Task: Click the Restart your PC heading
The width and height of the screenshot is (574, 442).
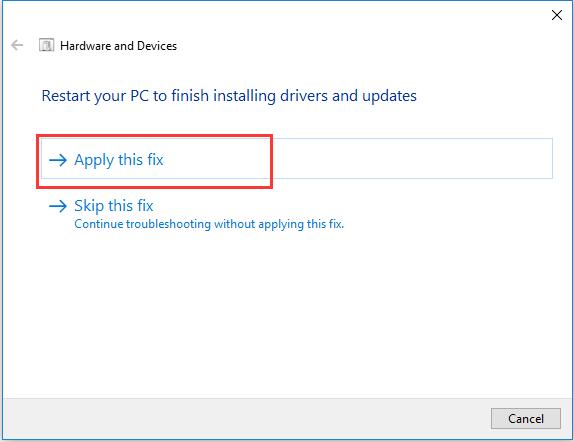Action: 229,96
